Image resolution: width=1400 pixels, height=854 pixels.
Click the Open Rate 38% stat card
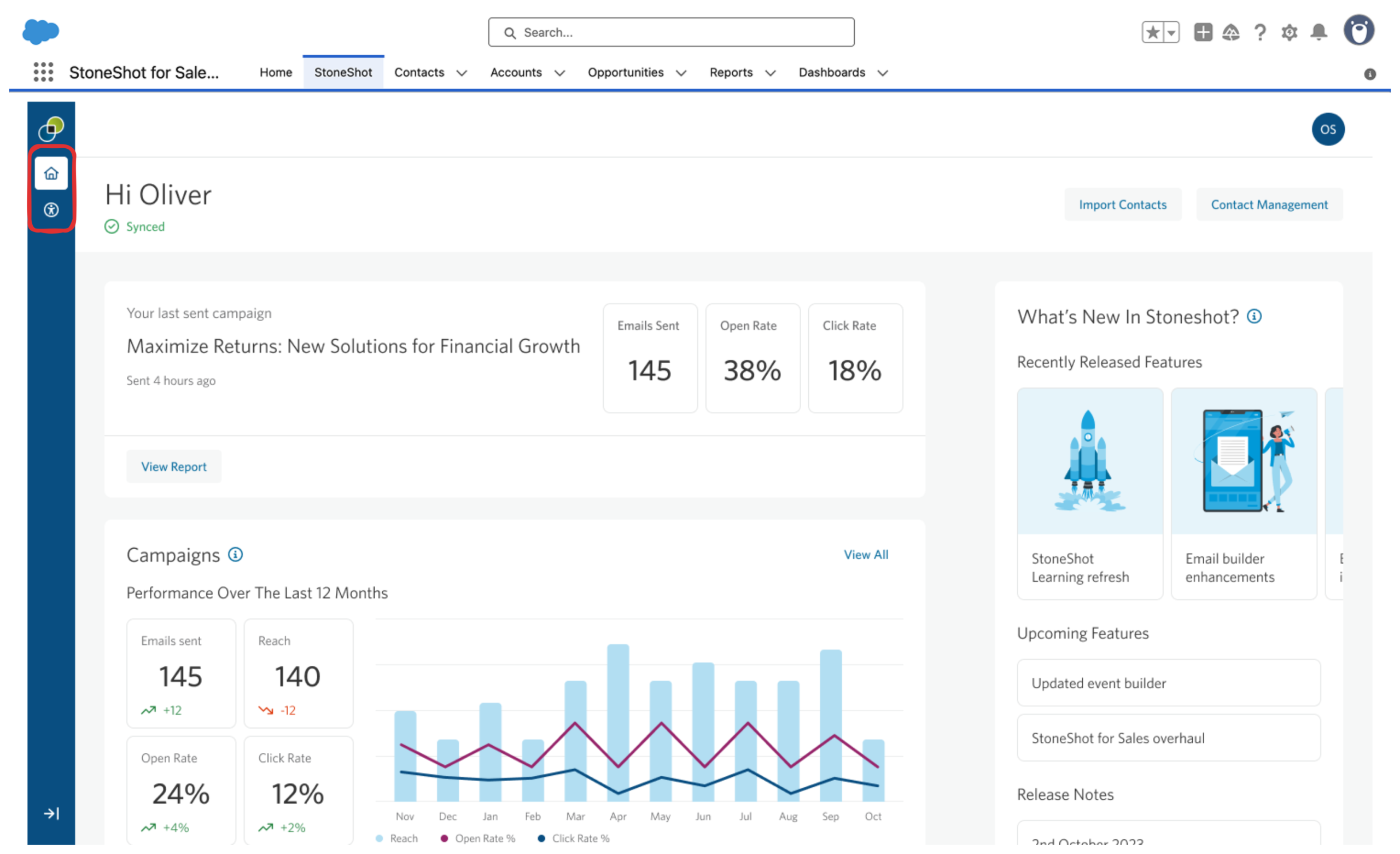[753, 358]
